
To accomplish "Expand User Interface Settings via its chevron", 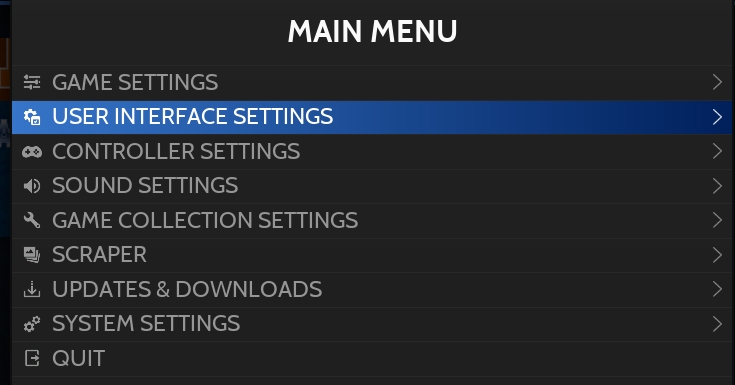I will [717, 117].
